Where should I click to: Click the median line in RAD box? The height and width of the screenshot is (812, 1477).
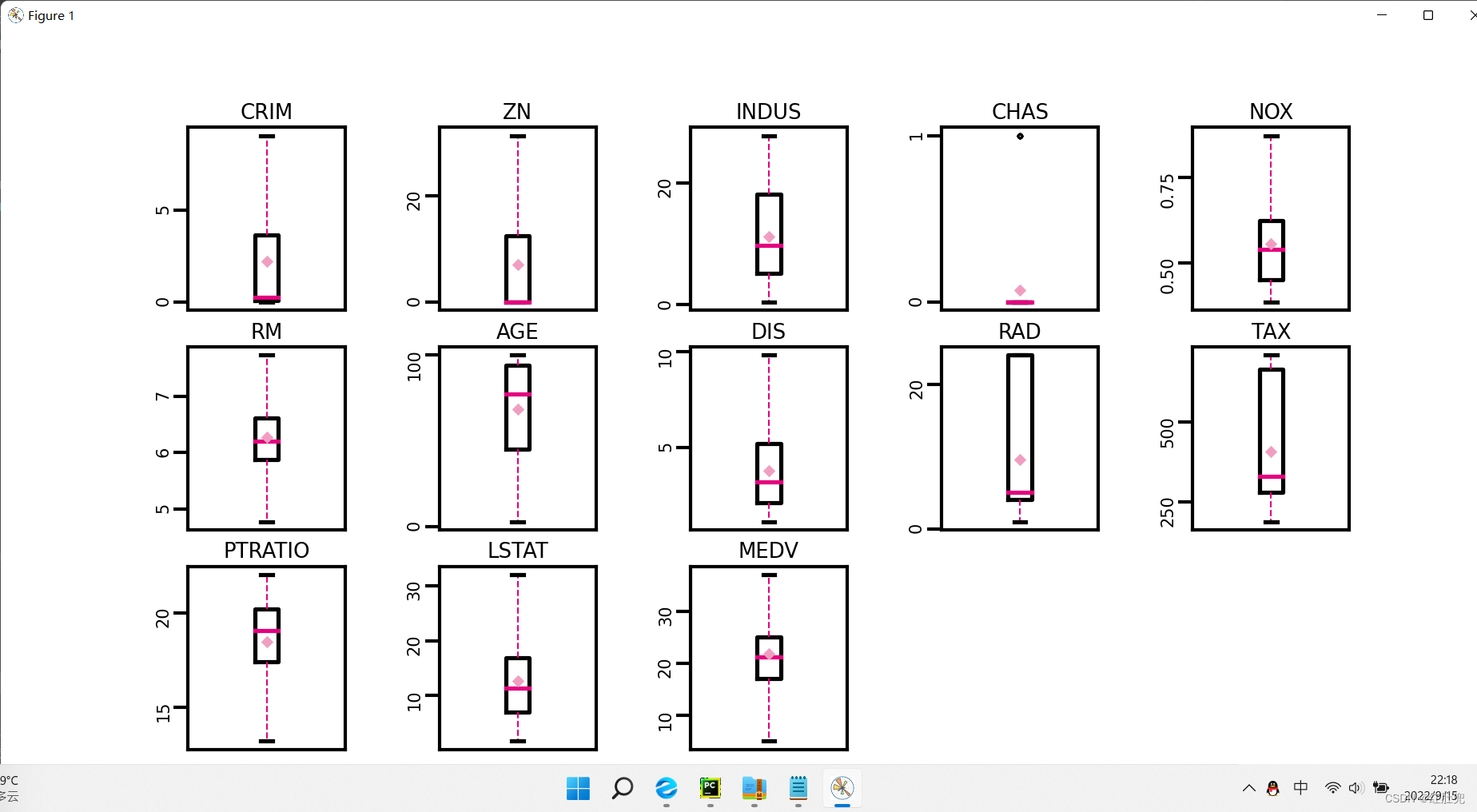click(1020, 492)
